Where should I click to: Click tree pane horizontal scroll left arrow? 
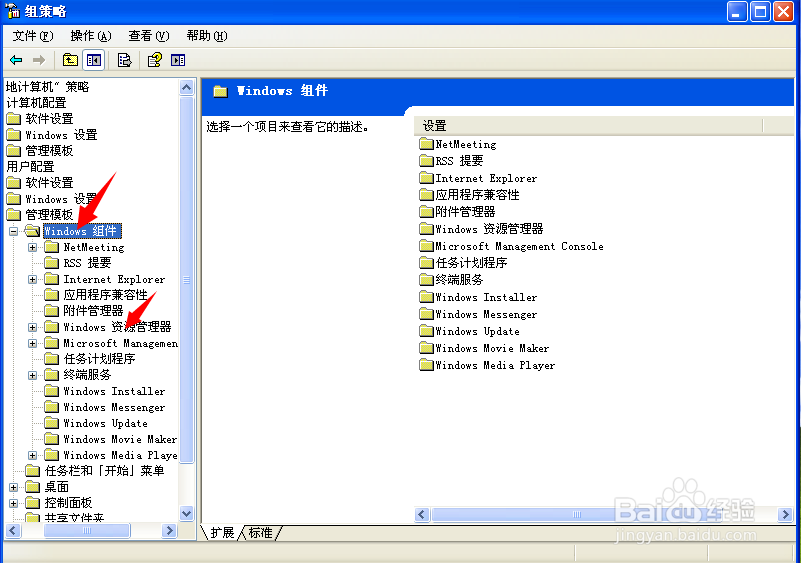[x=13, y=531]
